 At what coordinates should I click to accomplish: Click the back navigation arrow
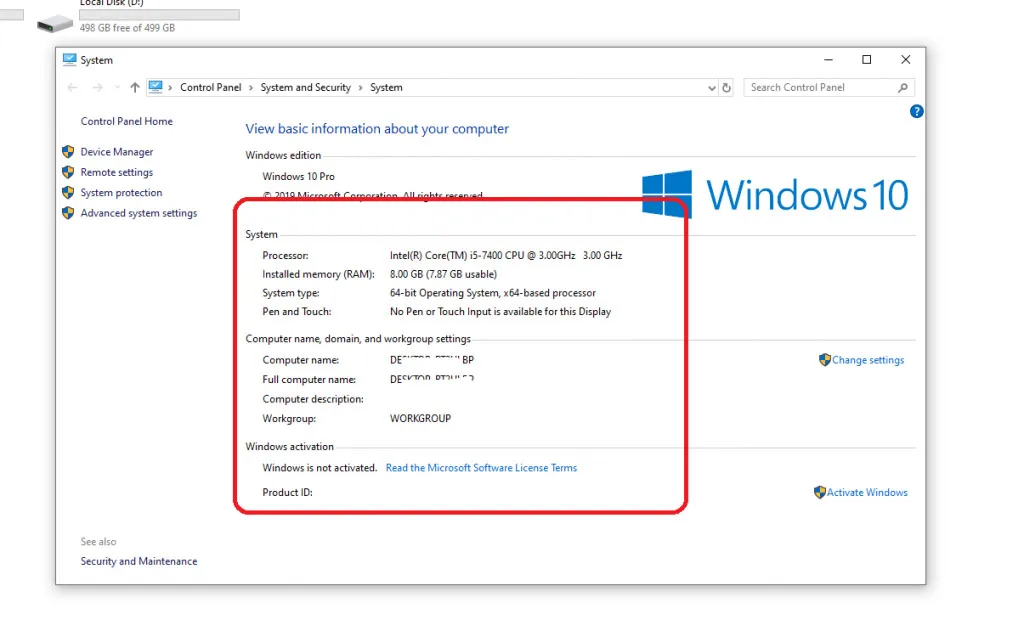coord(72,88)
